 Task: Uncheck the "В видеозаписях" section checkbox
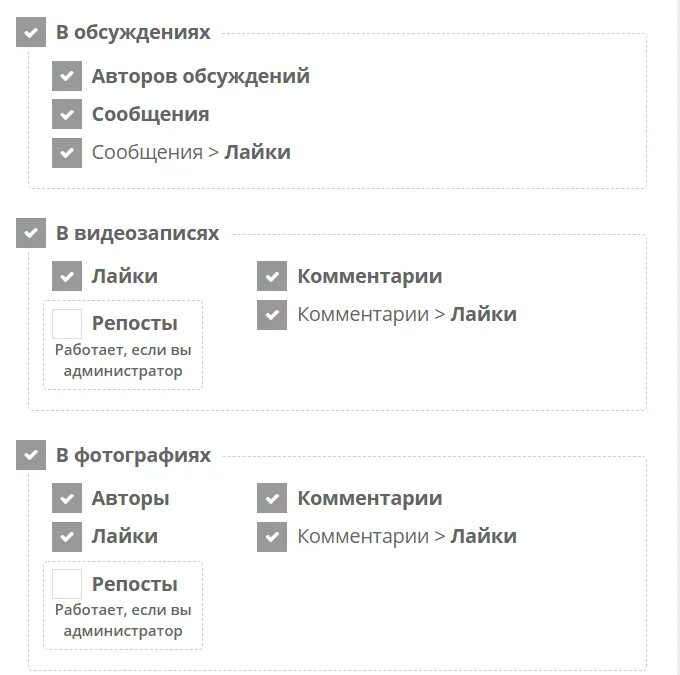[x=31, y=233]
